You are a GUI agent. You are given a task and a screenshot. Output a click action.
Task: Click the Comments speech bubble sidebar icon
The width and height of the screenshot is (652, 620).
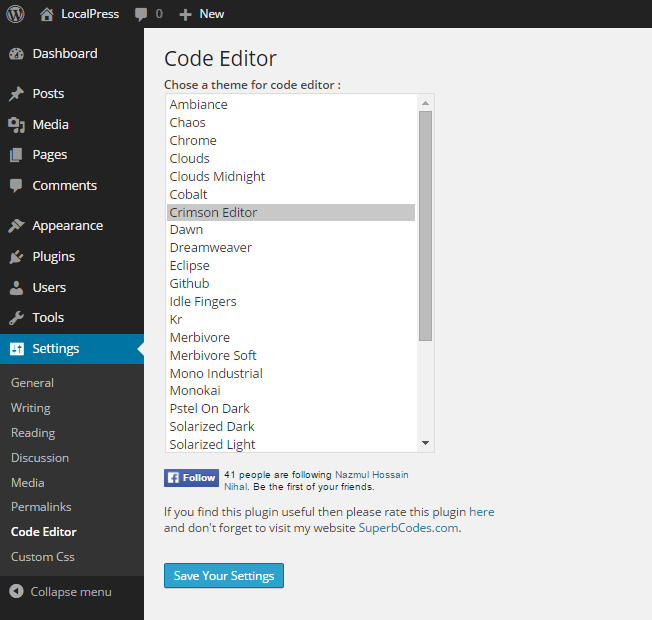click(16, 185)
